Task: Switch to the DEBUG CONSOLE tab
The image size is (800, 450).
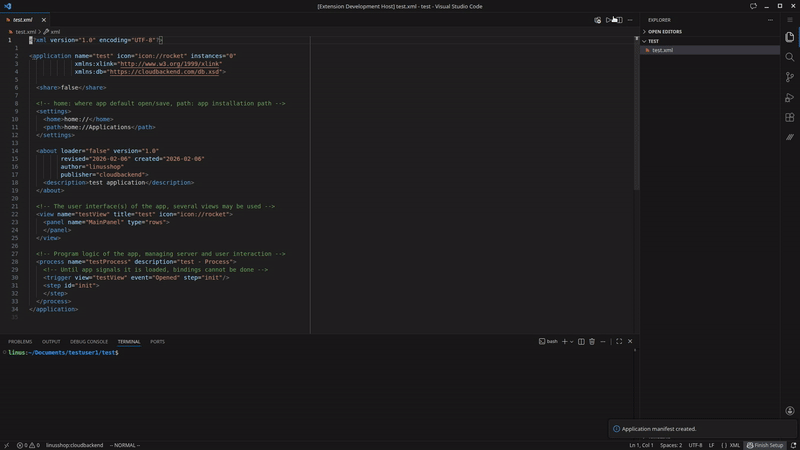Action: coord(89,341)
